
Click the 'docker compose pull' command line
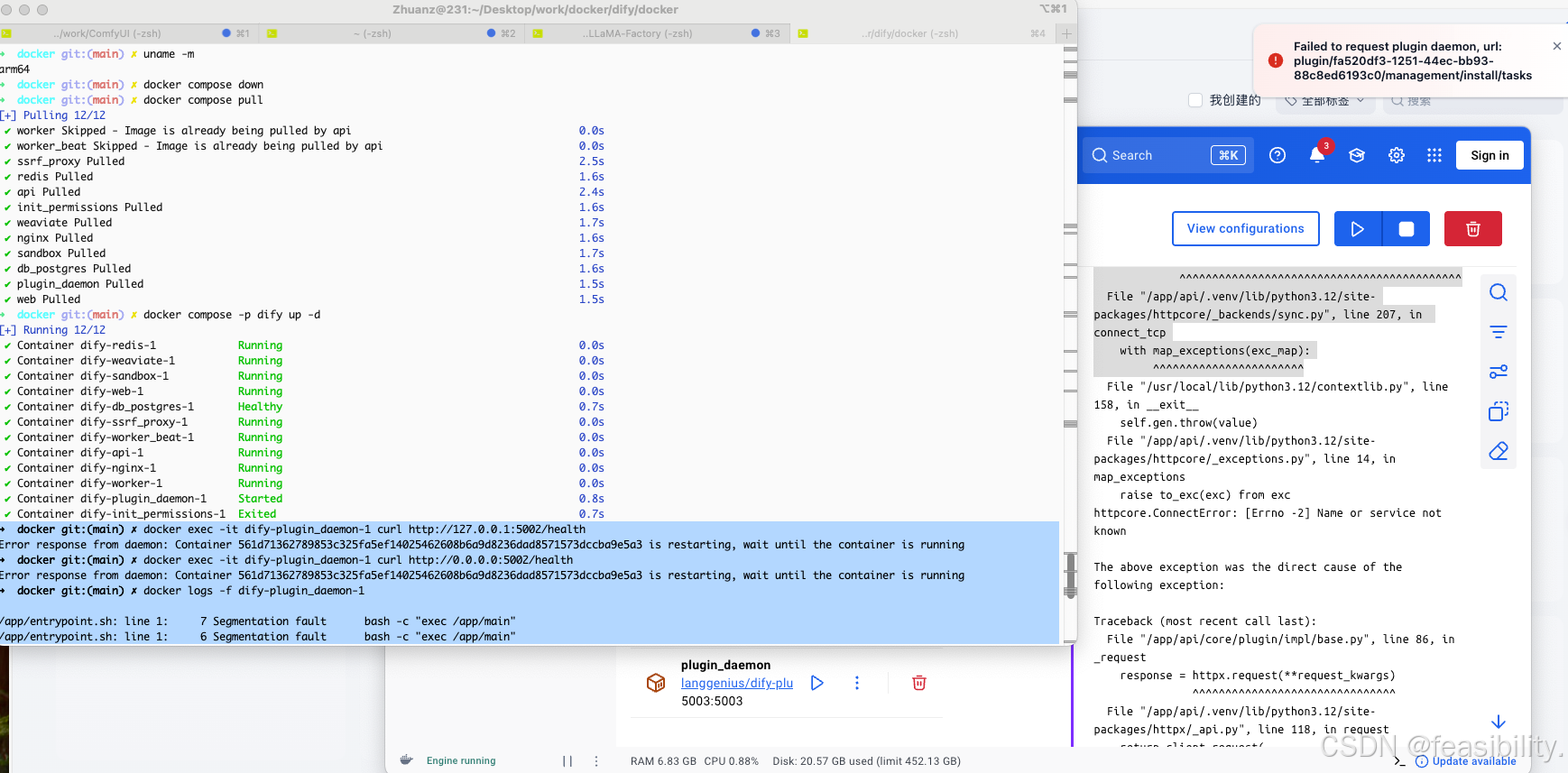pos(203,100)
